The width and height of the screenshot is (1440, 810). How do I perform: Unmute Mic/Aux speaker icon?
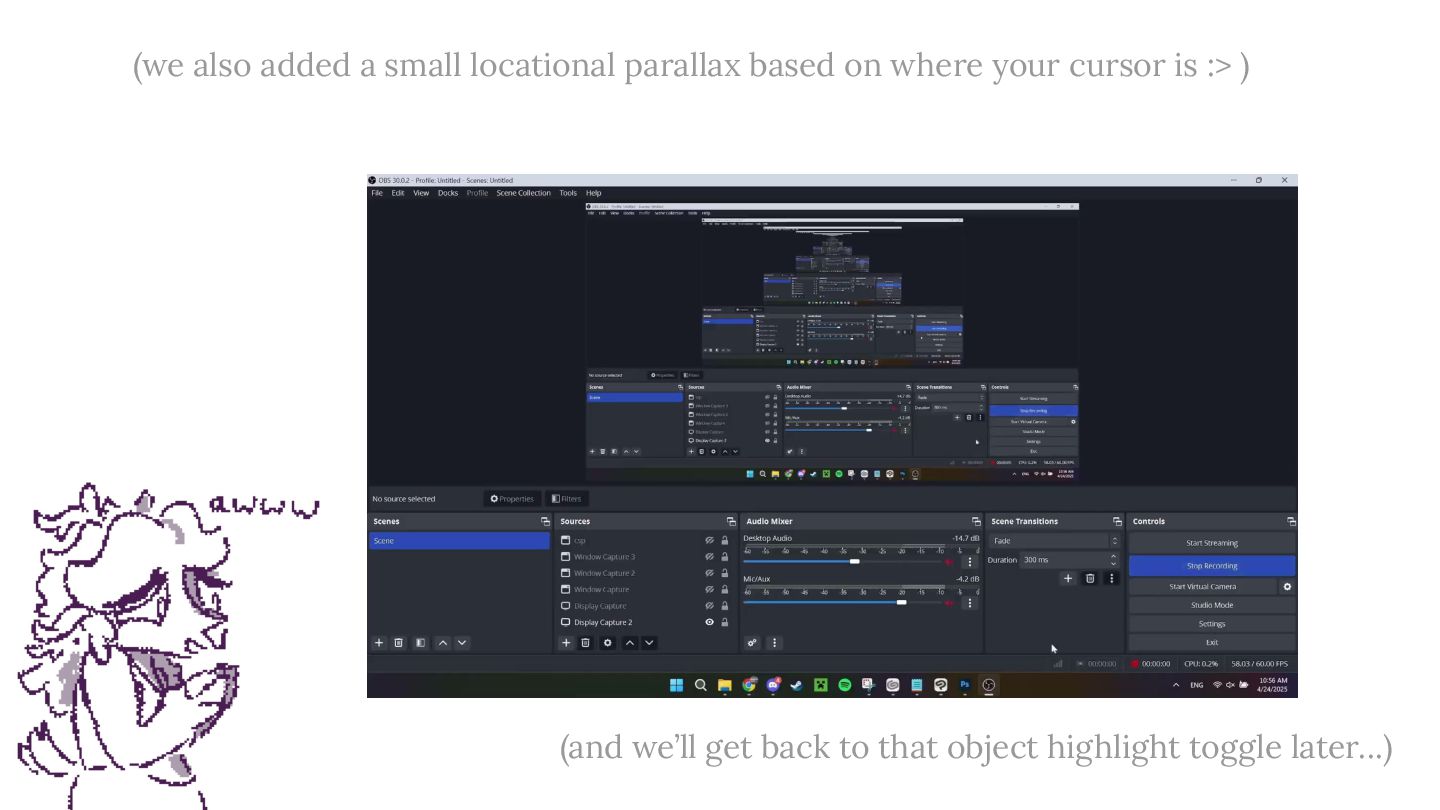(x=949, y=603)
